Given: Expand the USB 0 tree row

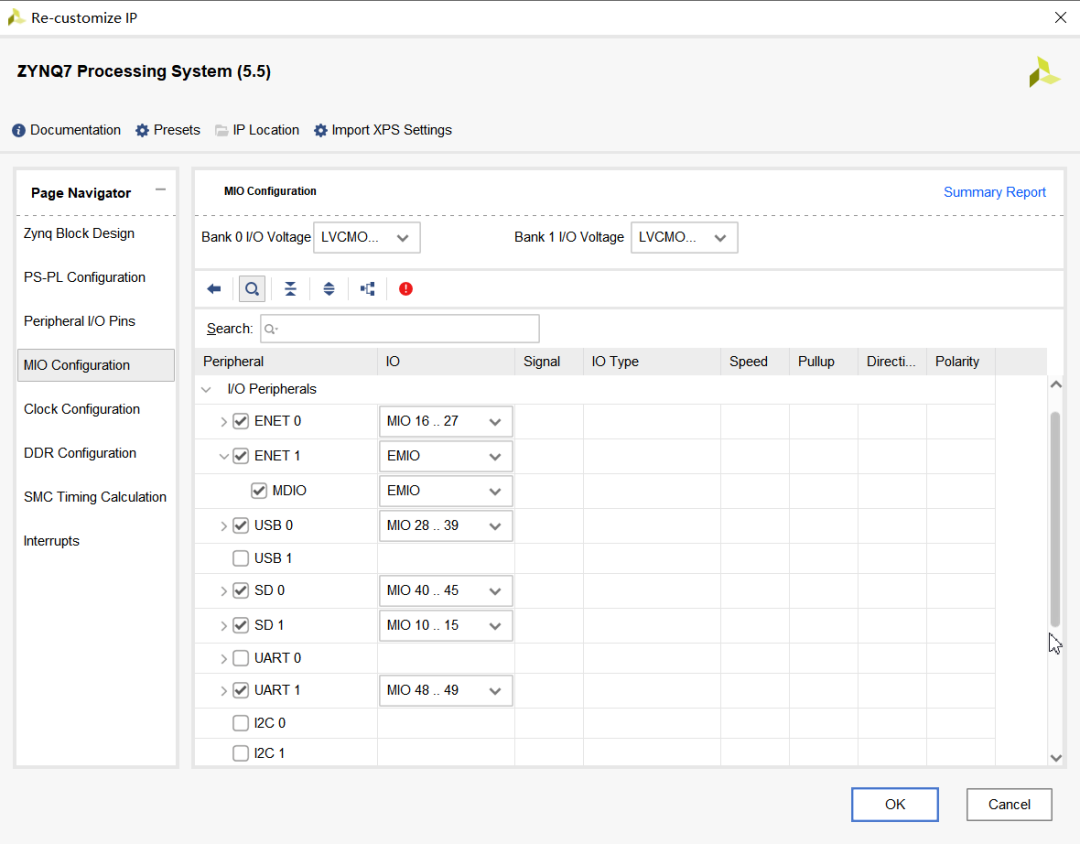Looking at the screenshot, I should 223,526.
